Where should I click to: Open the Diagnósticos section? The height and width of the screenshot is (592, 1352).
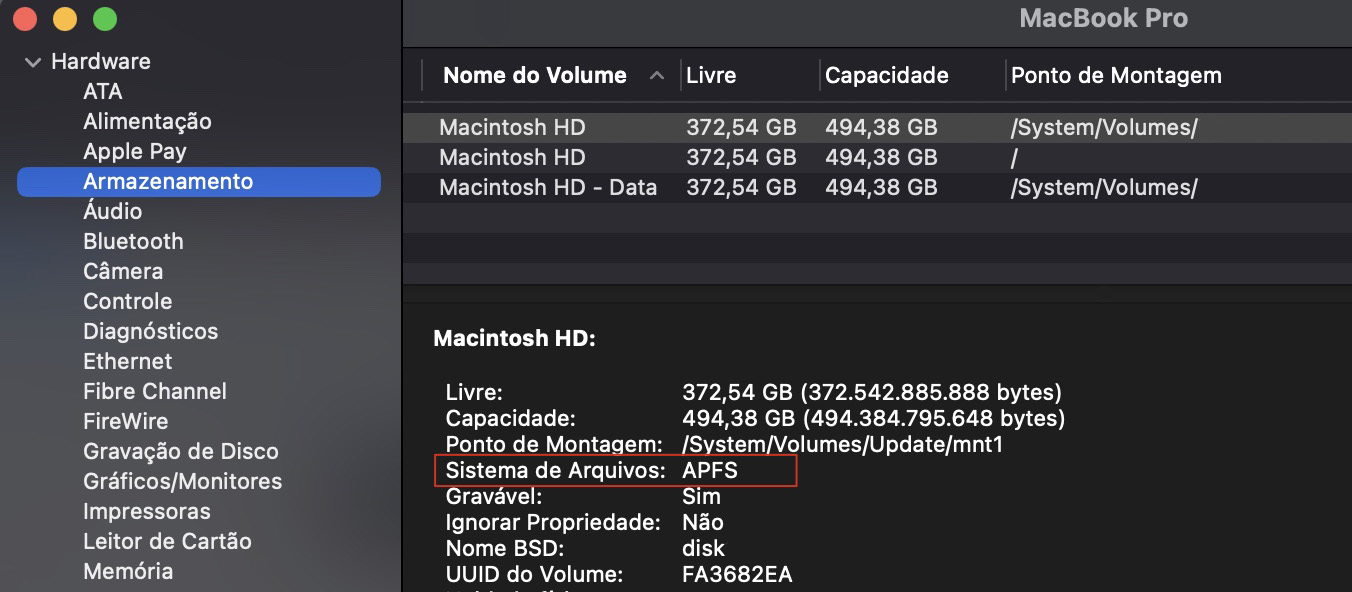tap(150, 331)
